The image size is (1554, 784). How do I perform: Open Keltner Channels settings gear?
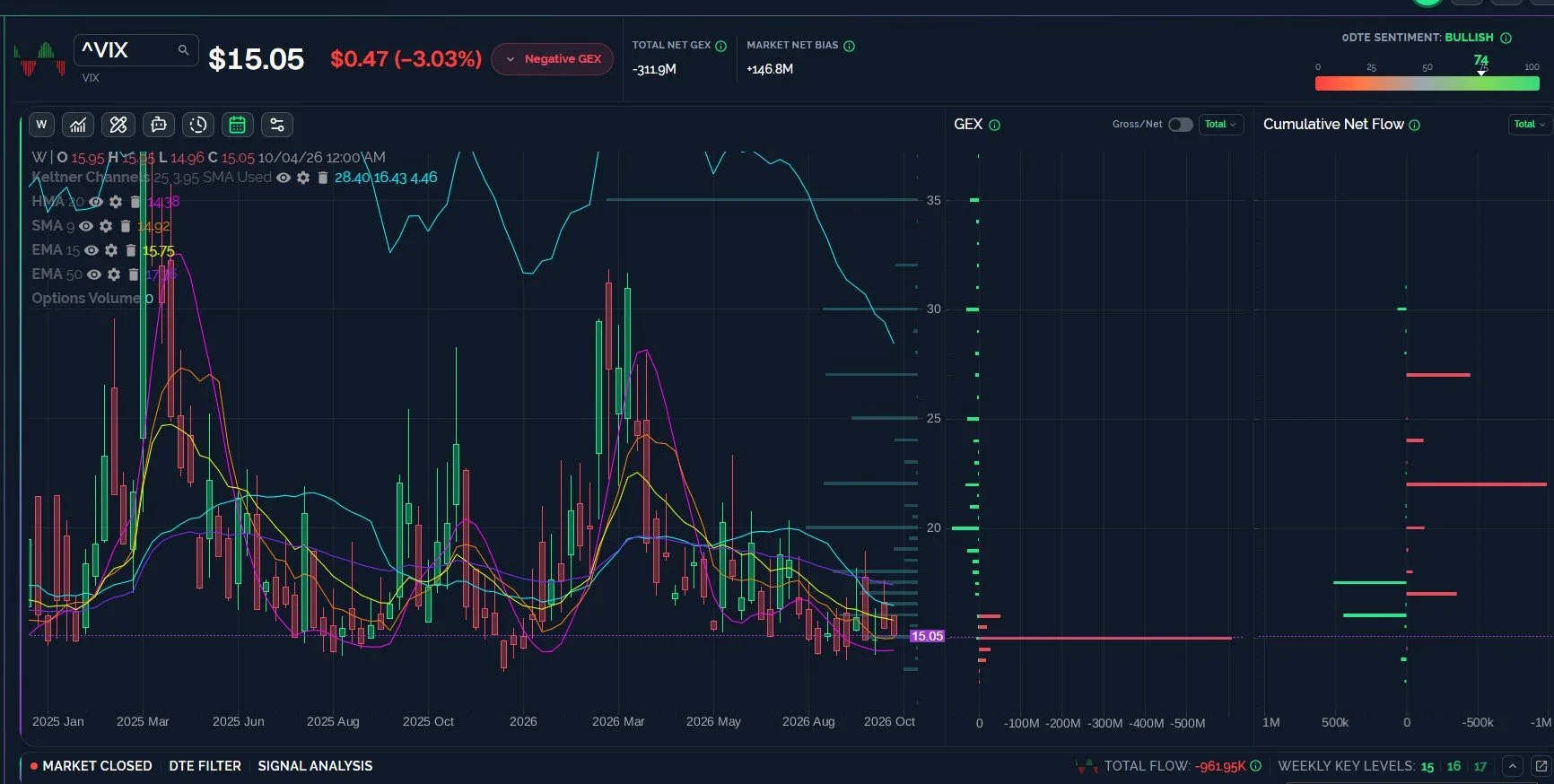coord(303,178)
